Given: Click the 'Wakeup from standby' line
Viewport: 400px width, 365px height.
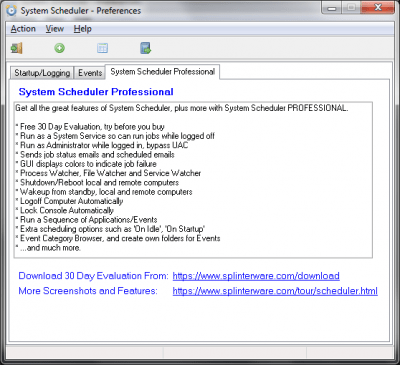Looking at the screenshot, I should point(104,192).
